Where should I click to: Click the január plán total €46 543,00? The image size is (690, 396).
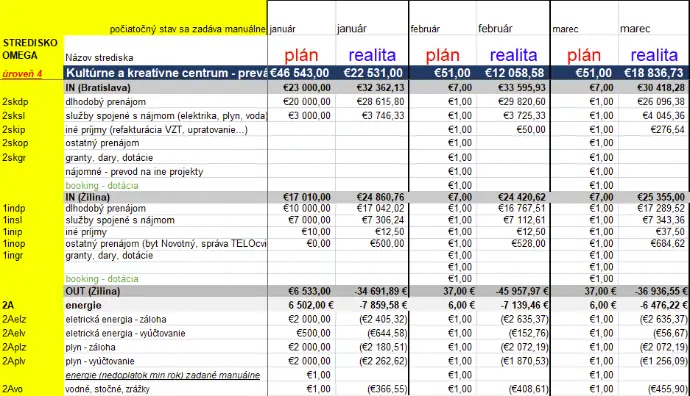pos(300,73)
